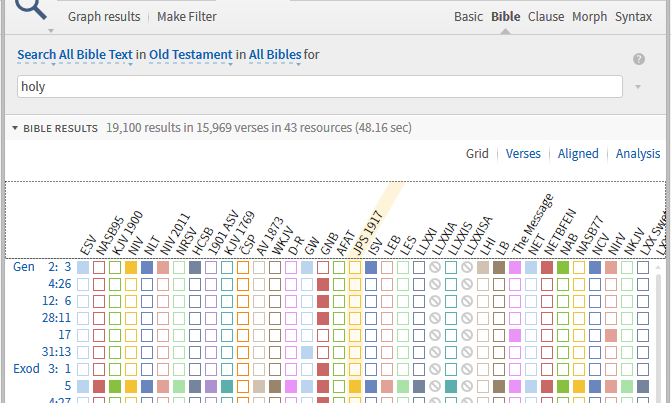Viewport: 671px width, 403px height.
Task: Click the blue NLT cell for Gen 2:3
Action: tap(147, 267)
